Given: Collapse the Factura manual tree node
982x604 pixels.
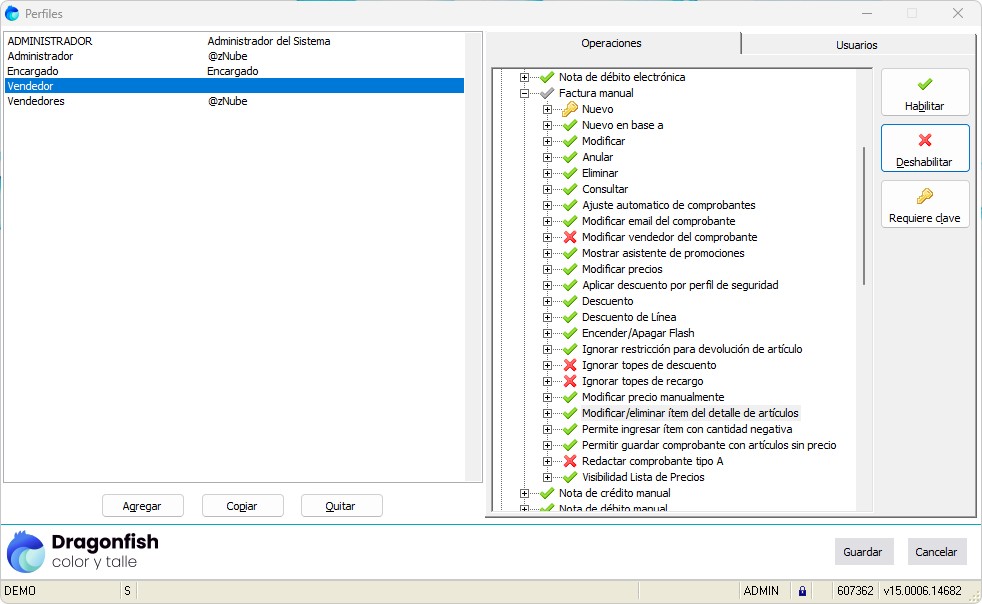Looking at the screenshot, I should coord(524,93).
